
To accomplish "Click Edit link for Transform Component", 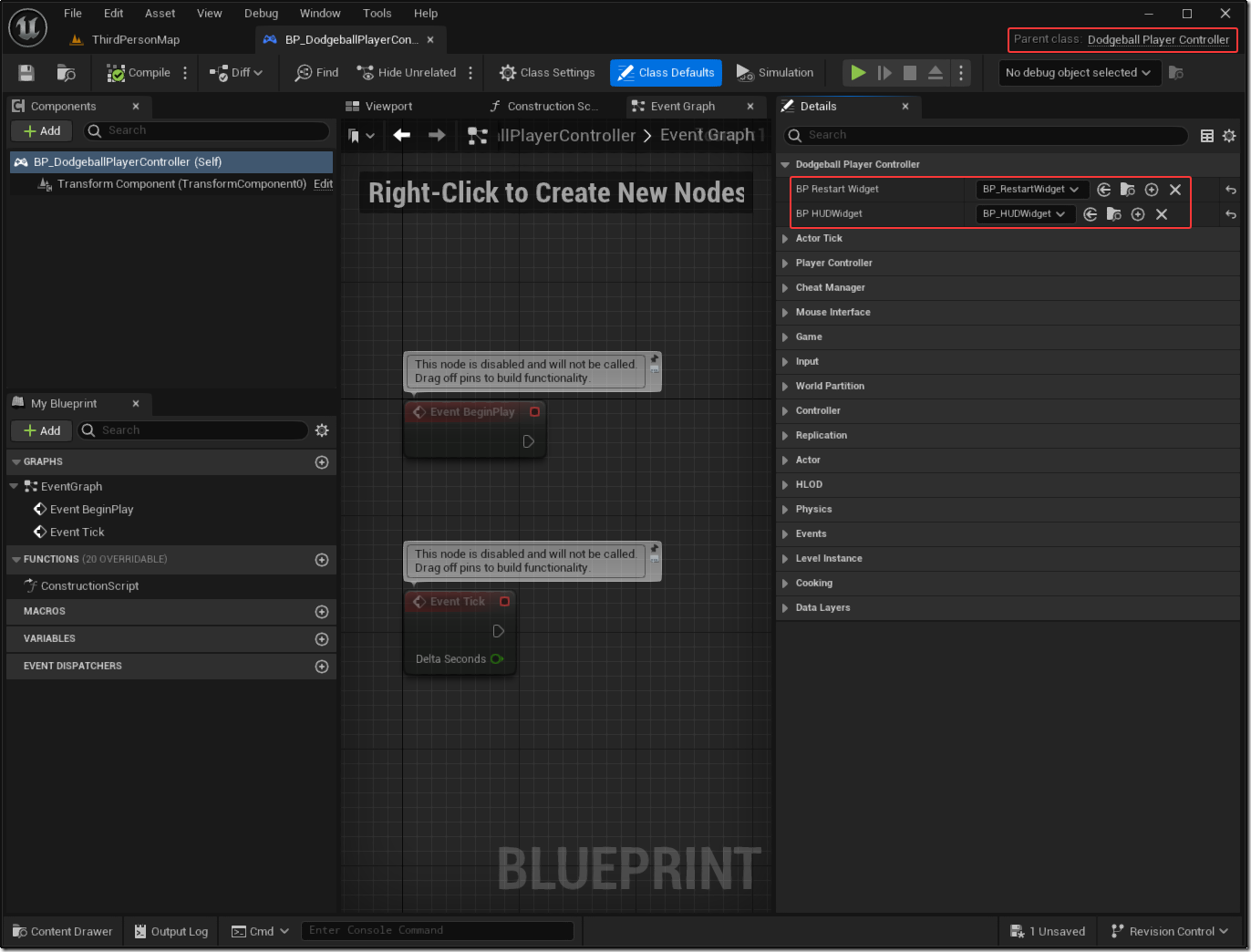I will (323, 184).
